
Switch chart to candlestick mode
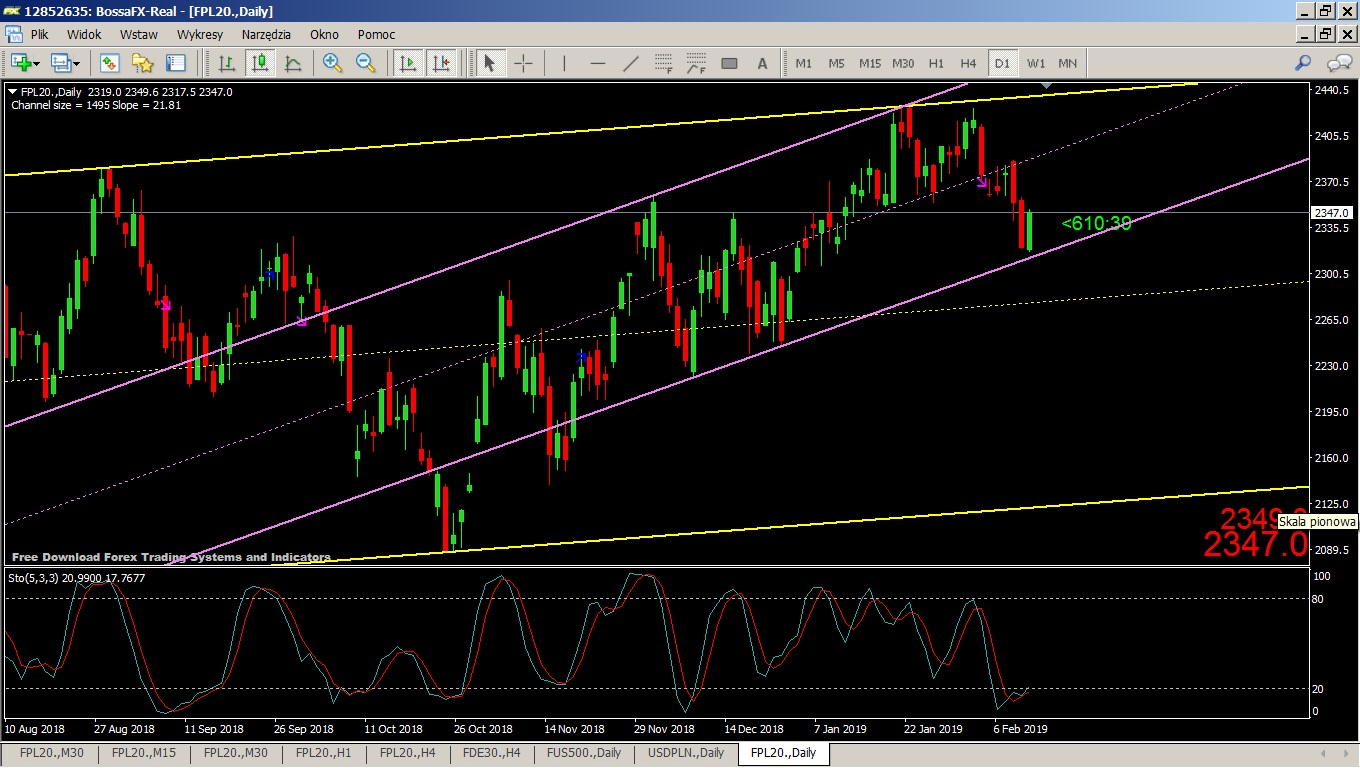260,63
